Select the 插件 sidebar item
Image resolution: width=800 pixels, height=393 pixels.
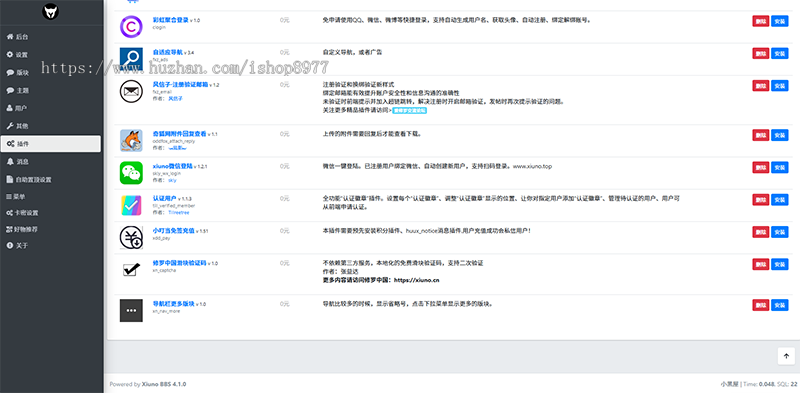pos(51,143)
